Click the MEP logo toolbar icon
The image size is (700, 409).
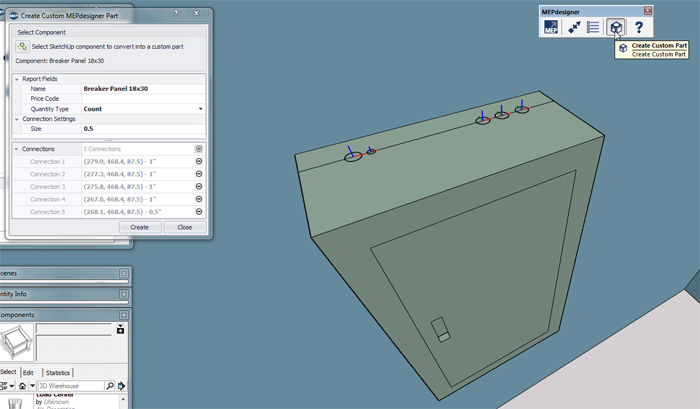[551, 27]
